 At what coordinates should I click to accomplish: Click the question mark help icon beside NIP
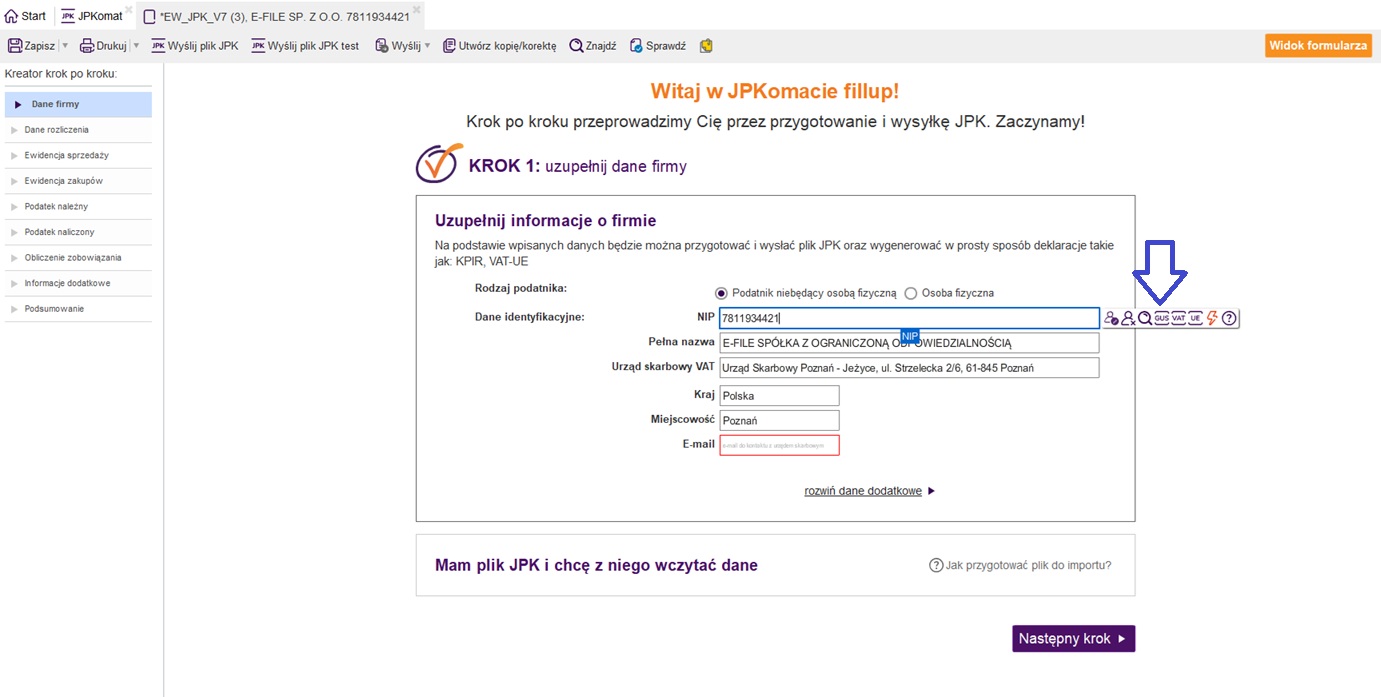coord(1229,318)
